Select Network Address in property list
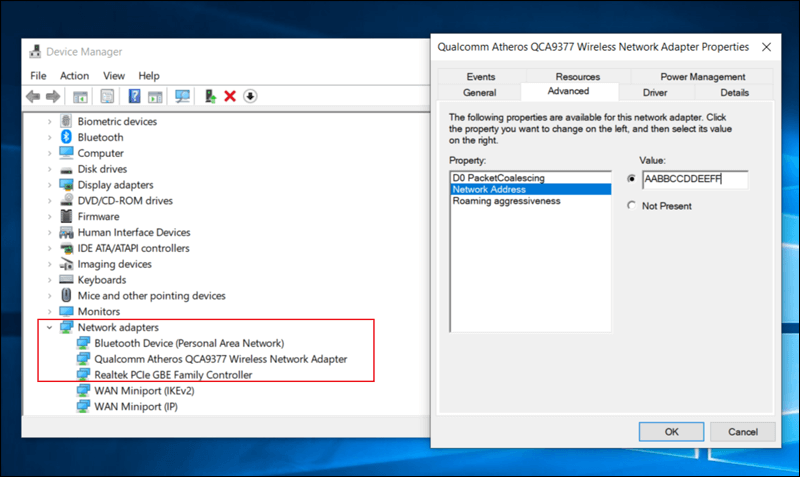 531,189
